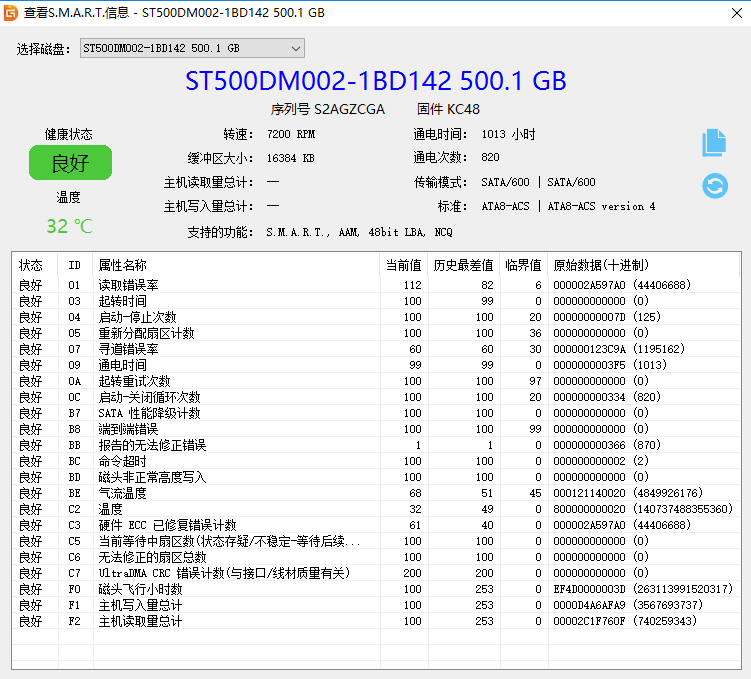
Task: Select the 启动-关闭循环次数 row
Action: [x=376, y=397]
